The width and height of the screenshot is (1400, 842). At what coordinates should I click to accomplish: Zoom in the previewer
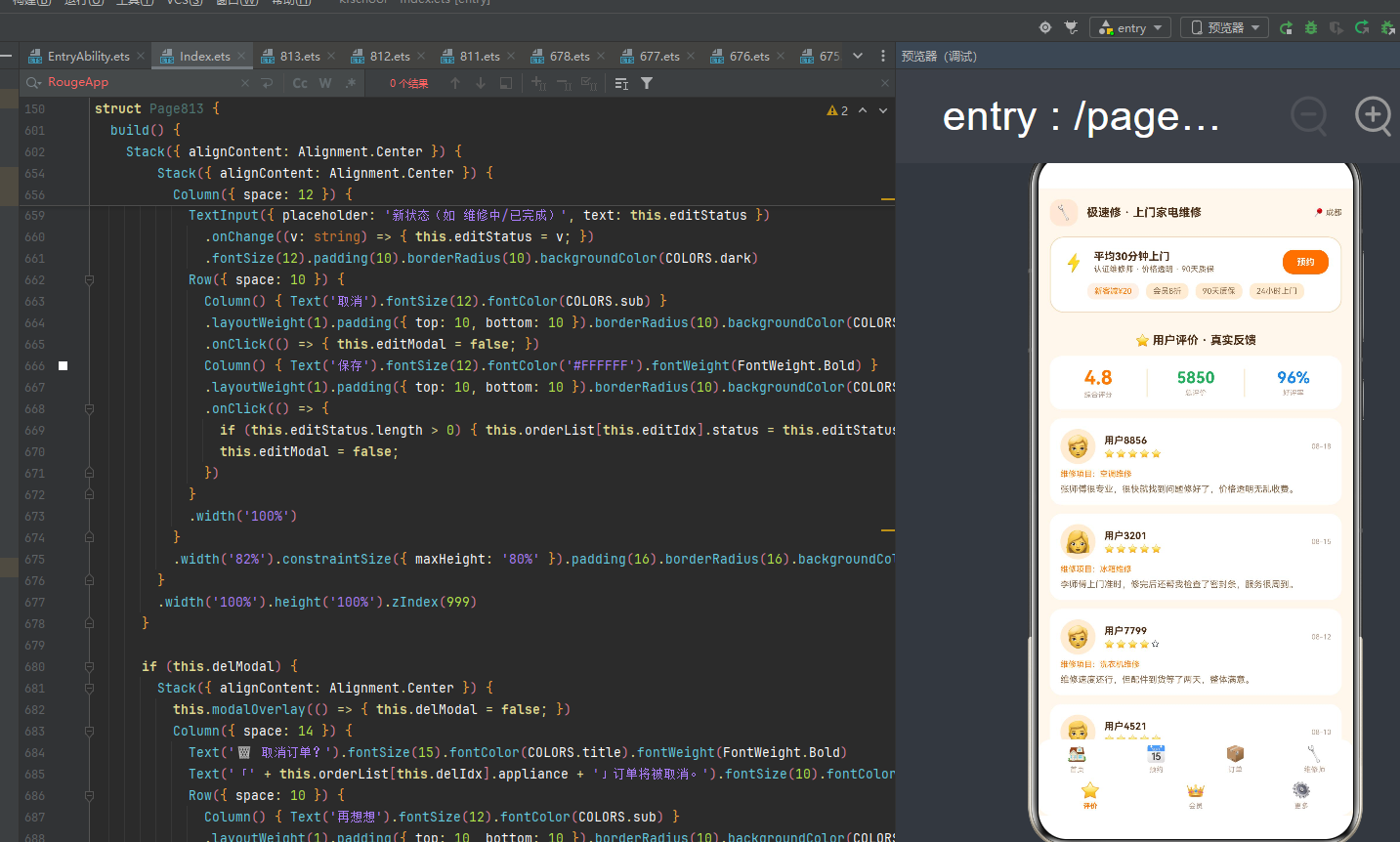[1374, 116]
